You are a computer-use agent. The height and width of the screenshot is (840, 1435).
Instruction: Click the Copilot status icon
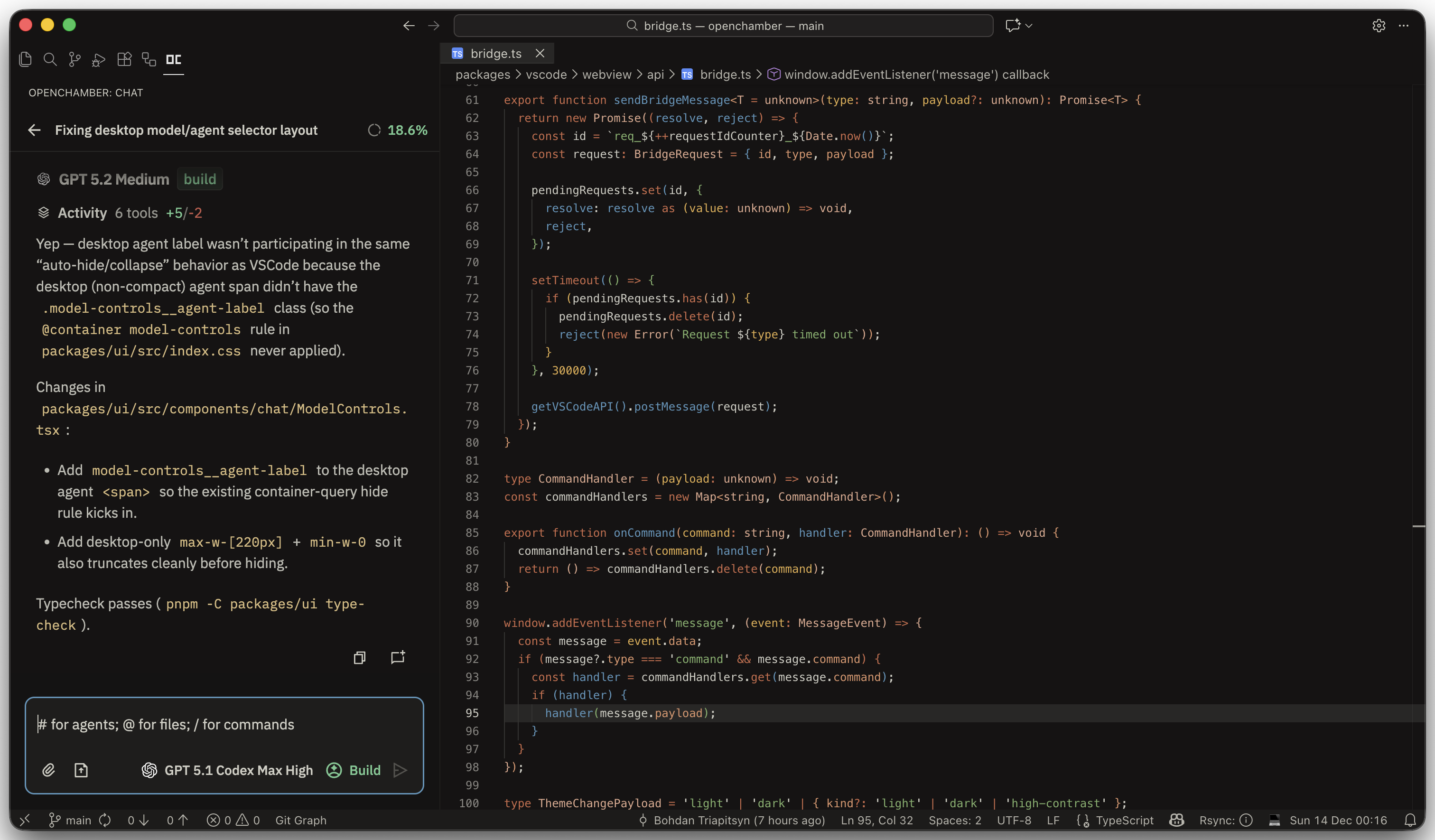tap(1176, 820)
